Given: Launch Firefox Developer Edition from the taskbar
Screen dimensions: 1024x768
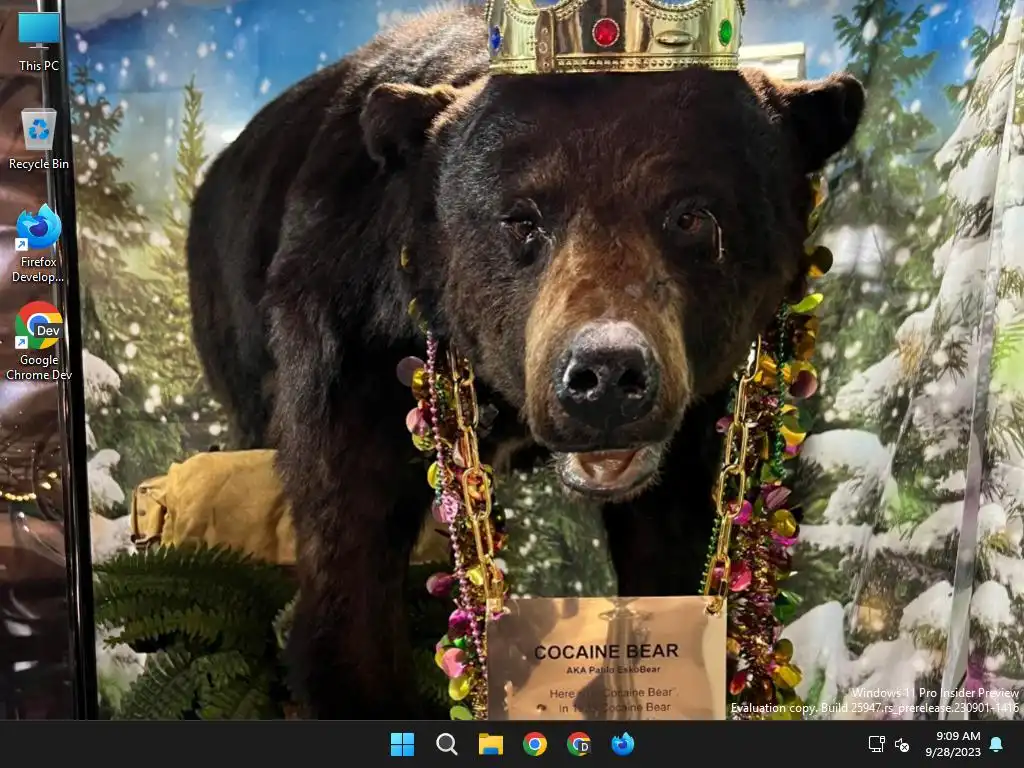Looking at the screenshot, I should (x=623, y=744).
